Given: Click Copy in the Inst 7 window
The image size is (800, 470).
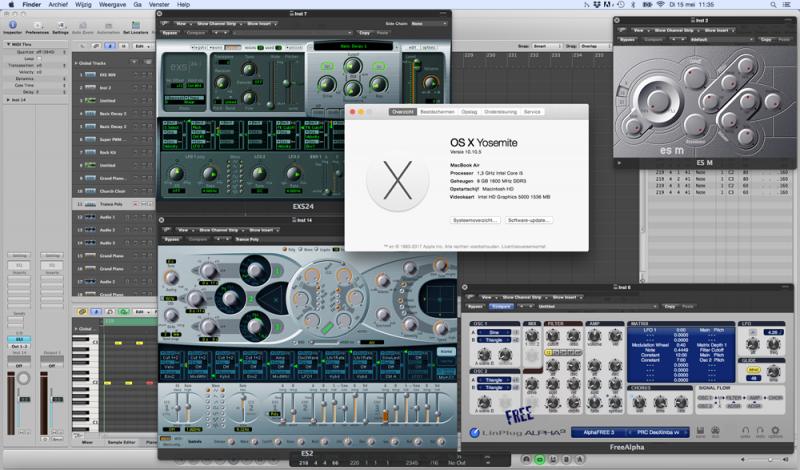Looking at the screenshot, I should point(364,33).
